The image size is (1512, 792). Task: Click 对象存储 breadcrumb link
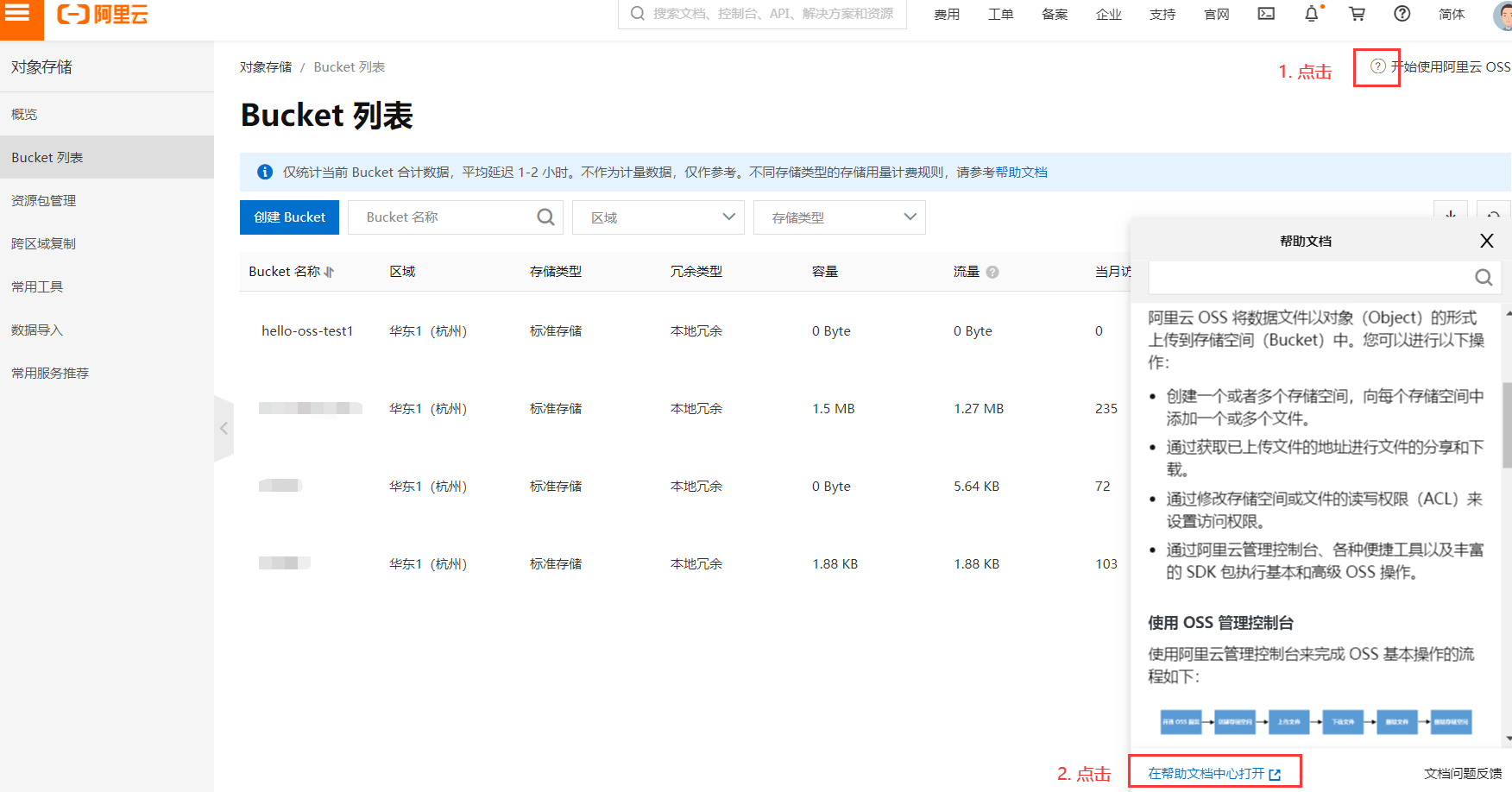pos(266,66)
